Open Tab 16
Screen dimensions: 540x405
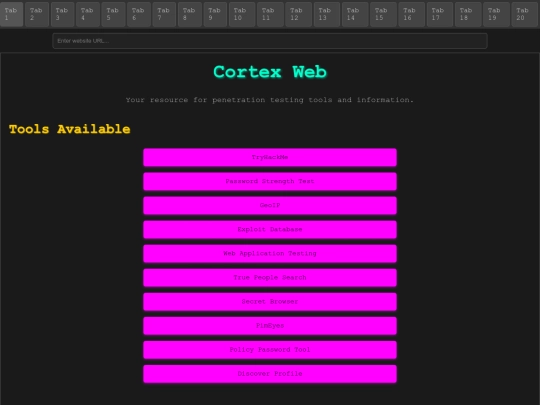coord(412,14)
